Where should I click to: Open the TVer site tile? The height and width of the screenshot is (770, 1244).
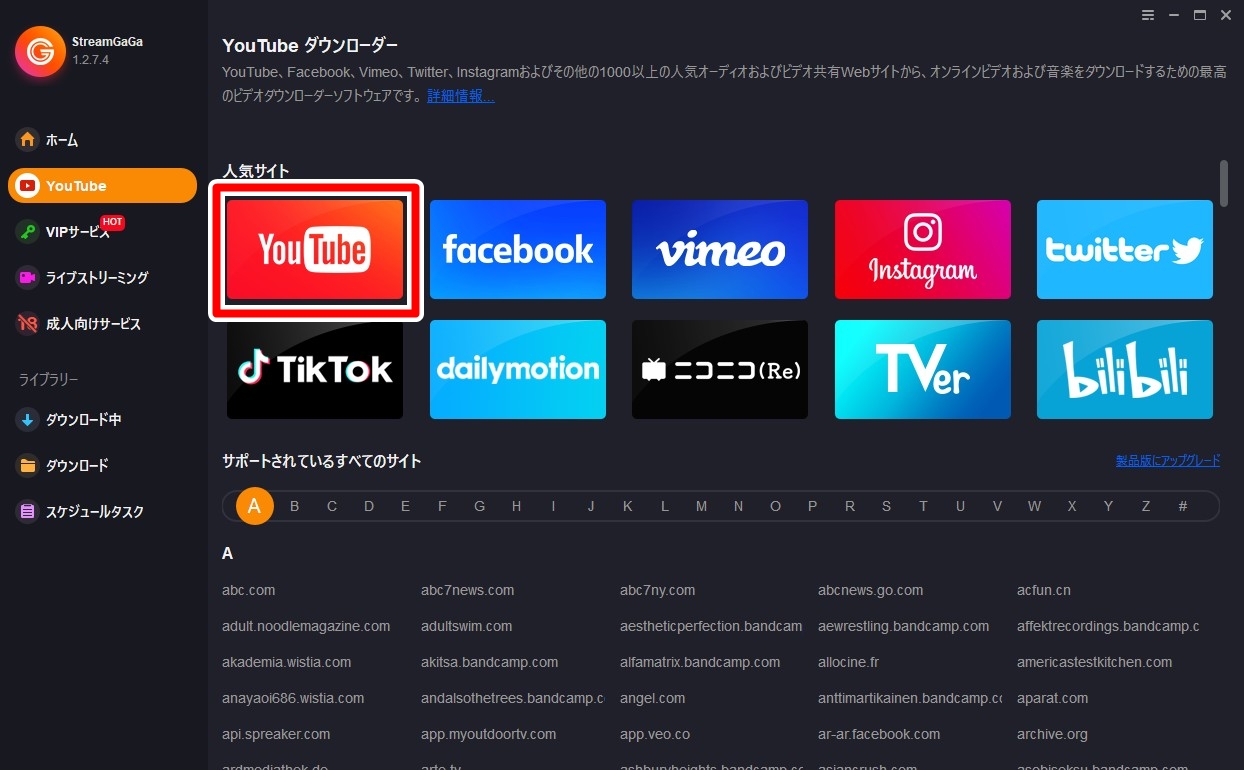923,369
